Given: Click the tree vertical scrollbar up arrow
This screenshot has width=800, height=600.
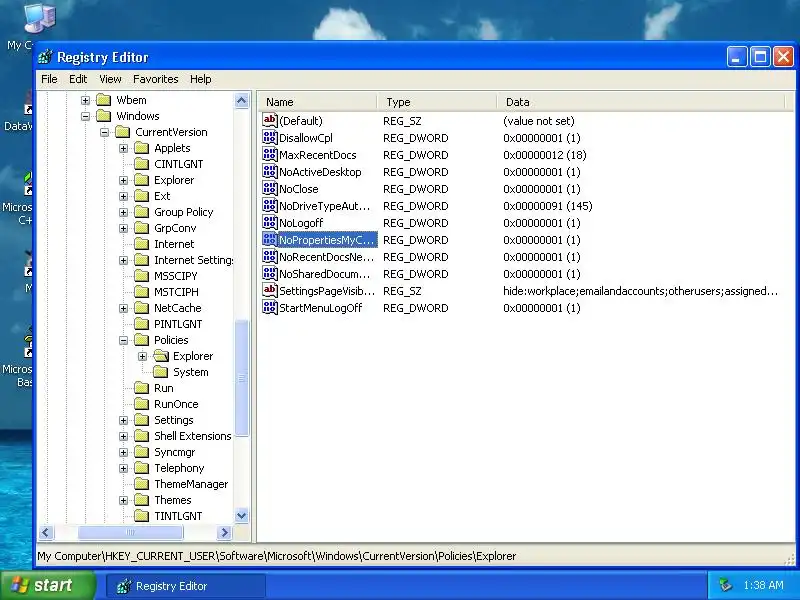Looking at the screenshot, I should coord(241,101).
